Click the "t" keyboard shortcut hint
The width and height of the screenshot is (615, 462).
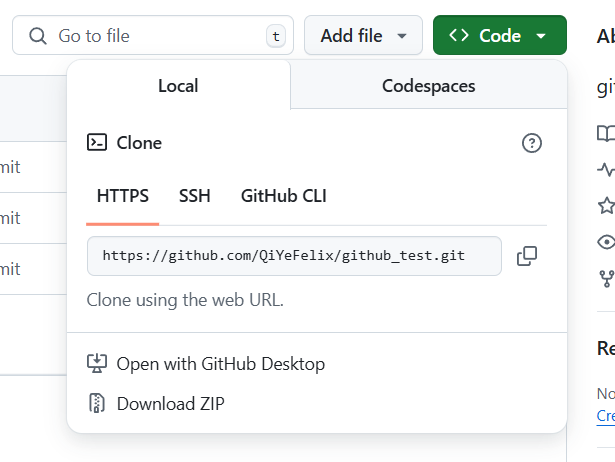(276, 36)
